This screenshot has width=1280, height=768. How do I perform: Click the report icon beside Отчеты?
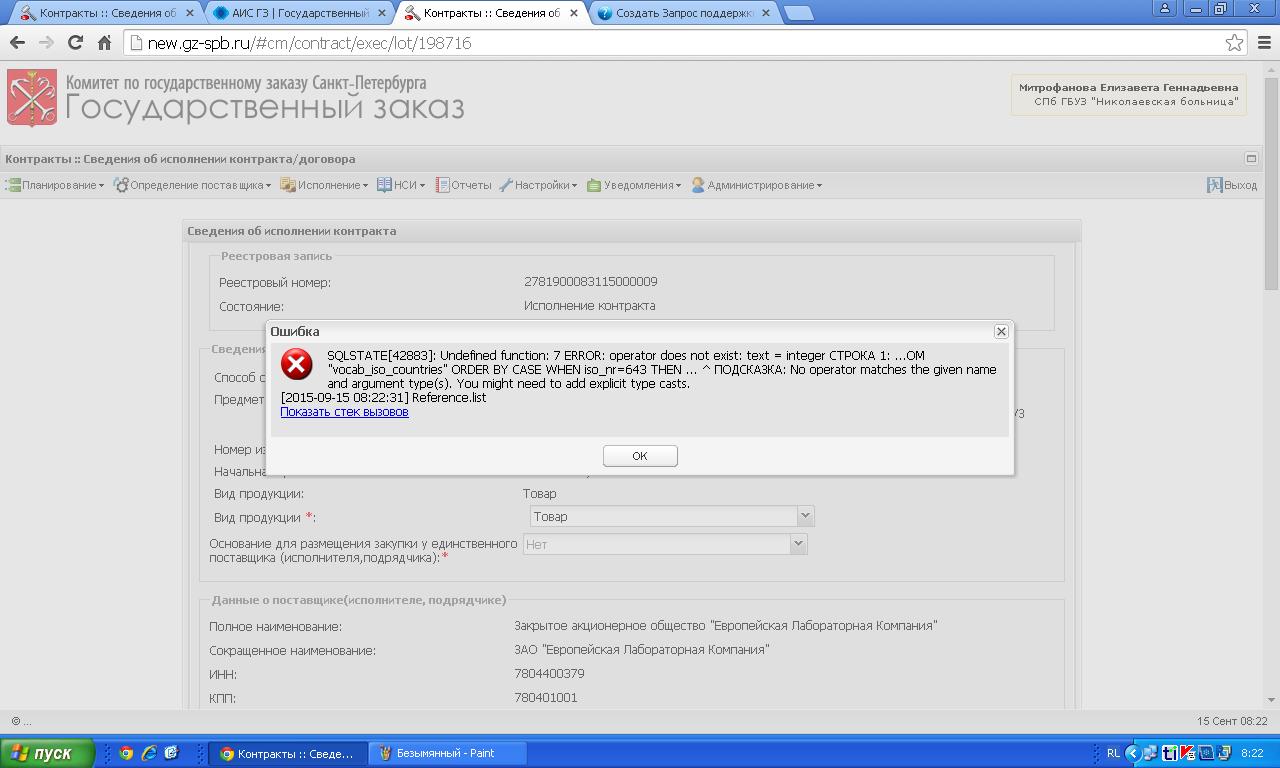[442, 185]
